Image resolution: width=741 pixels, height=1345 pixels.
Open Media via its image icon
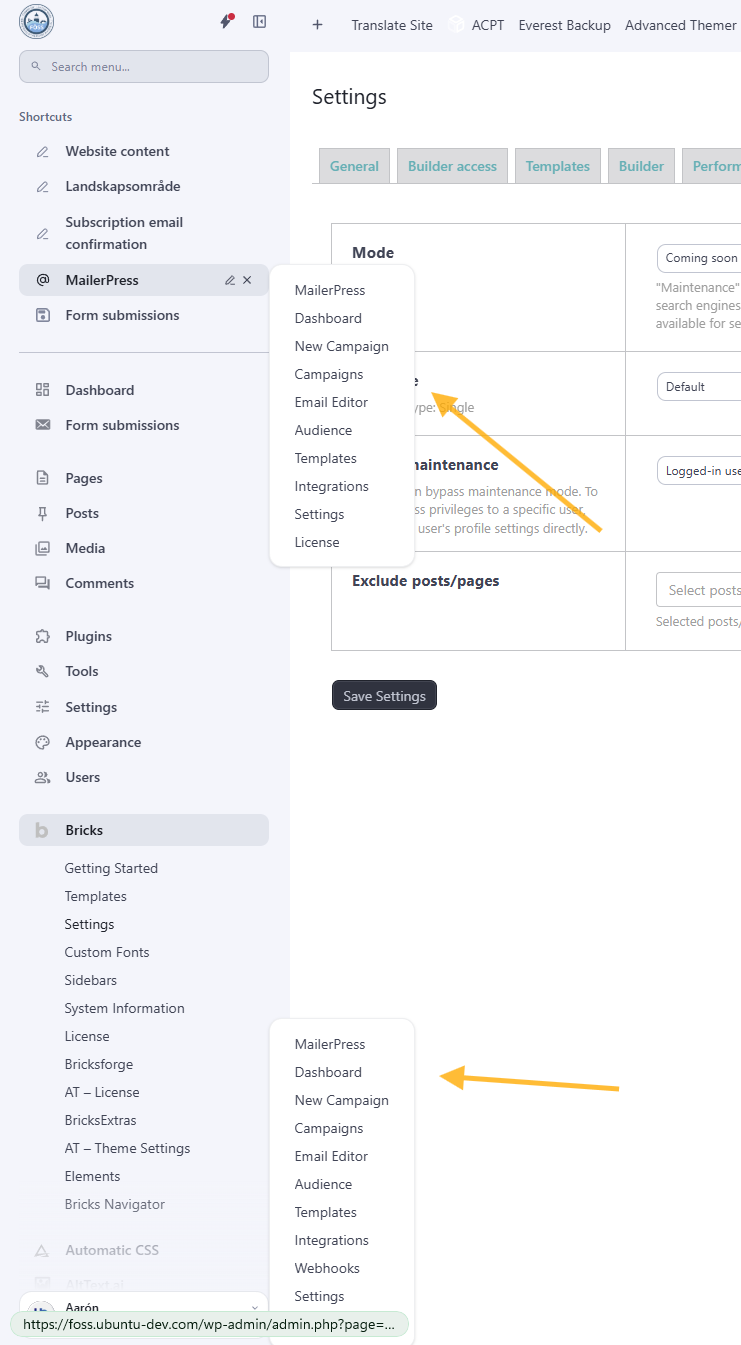(42, 548)
